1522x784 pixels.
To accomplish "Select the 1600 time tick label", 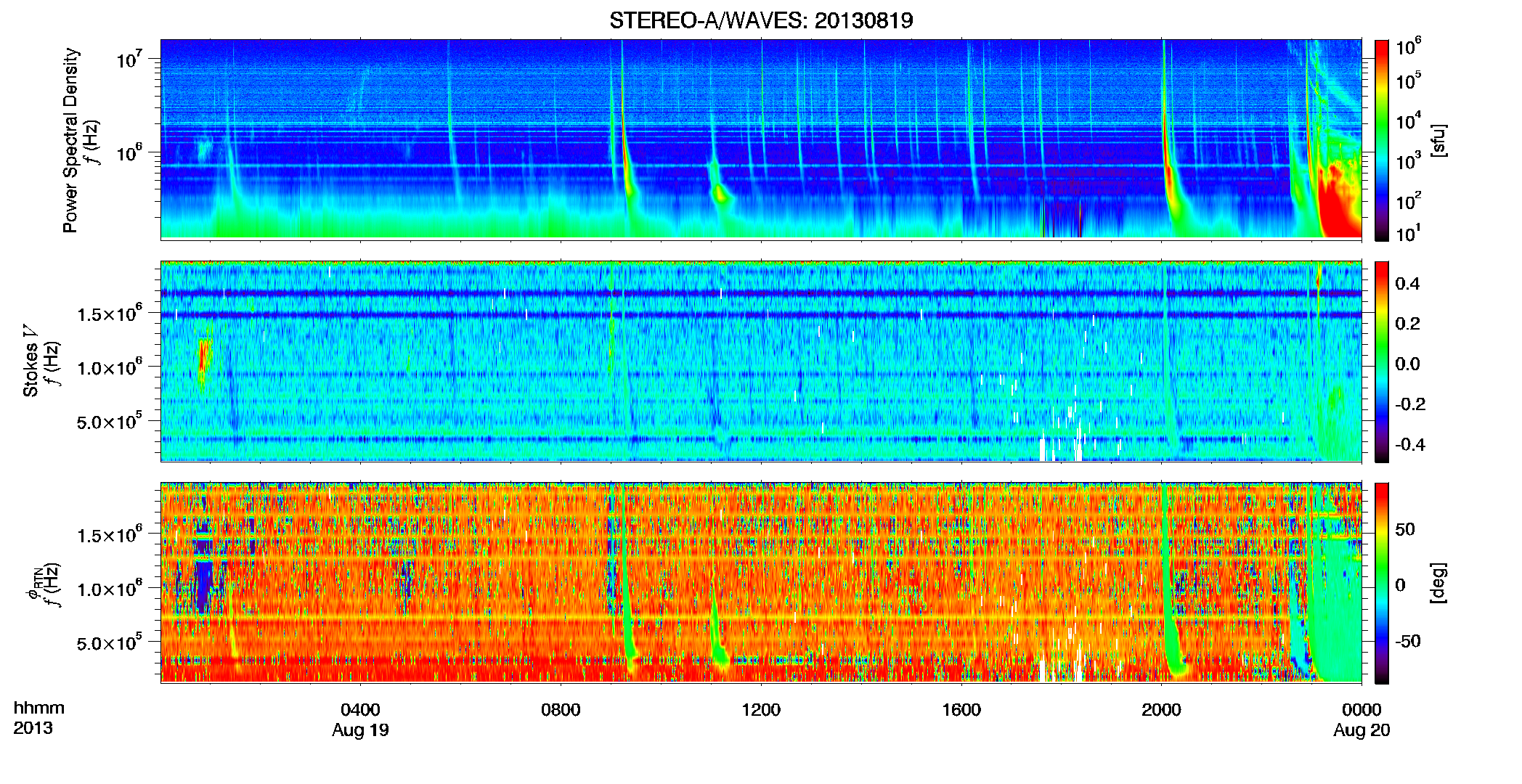I will 961,709.
